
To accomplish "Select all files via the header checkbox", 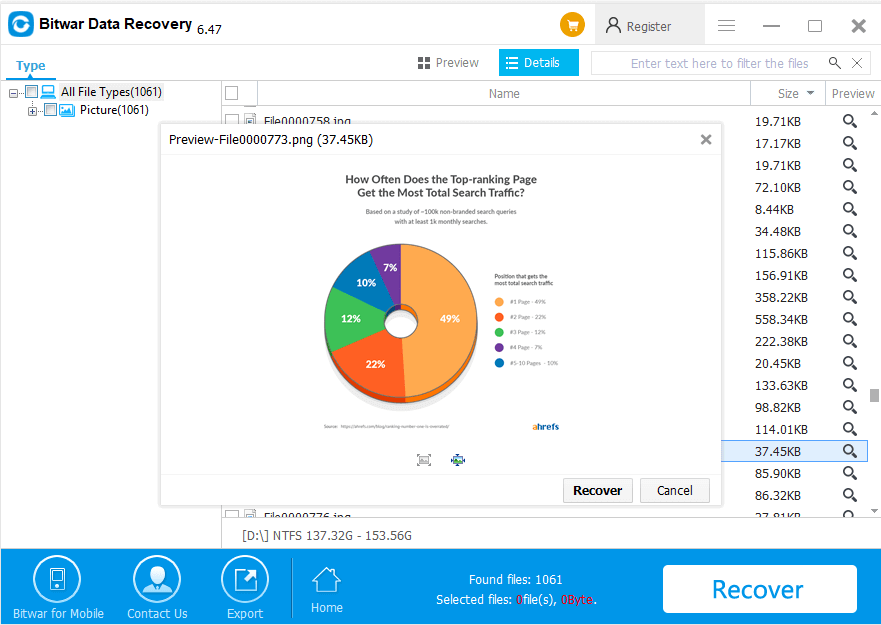I will 232,92.
